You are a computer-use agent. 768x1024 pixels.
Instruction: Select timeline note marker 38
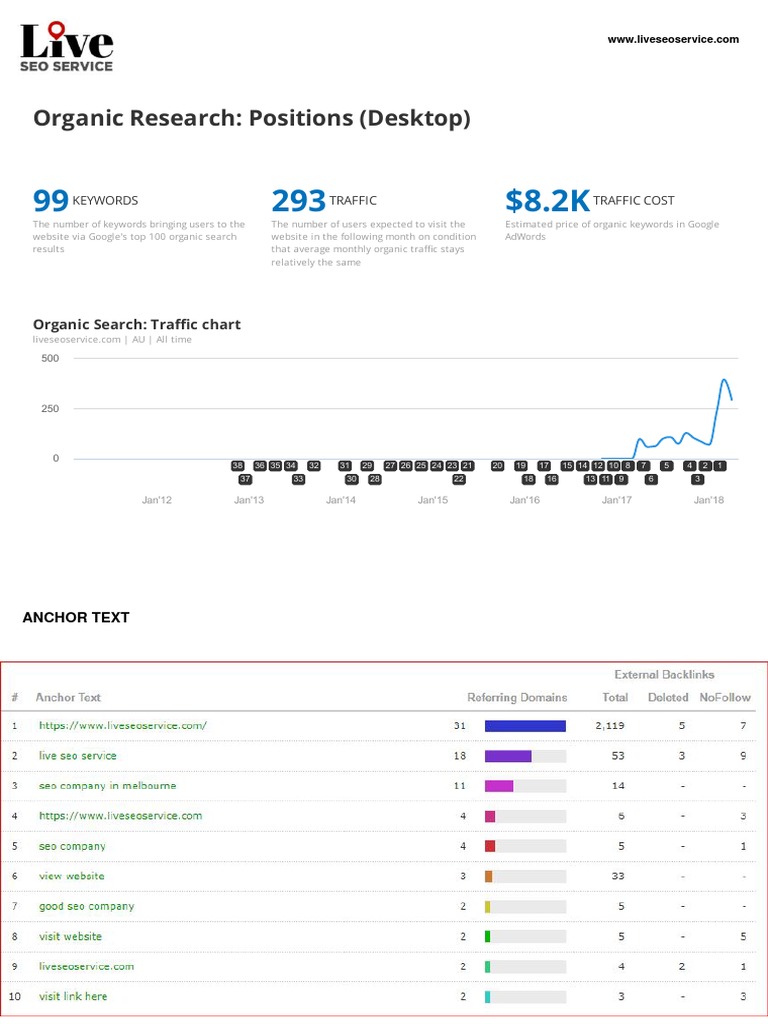(238, 466)
